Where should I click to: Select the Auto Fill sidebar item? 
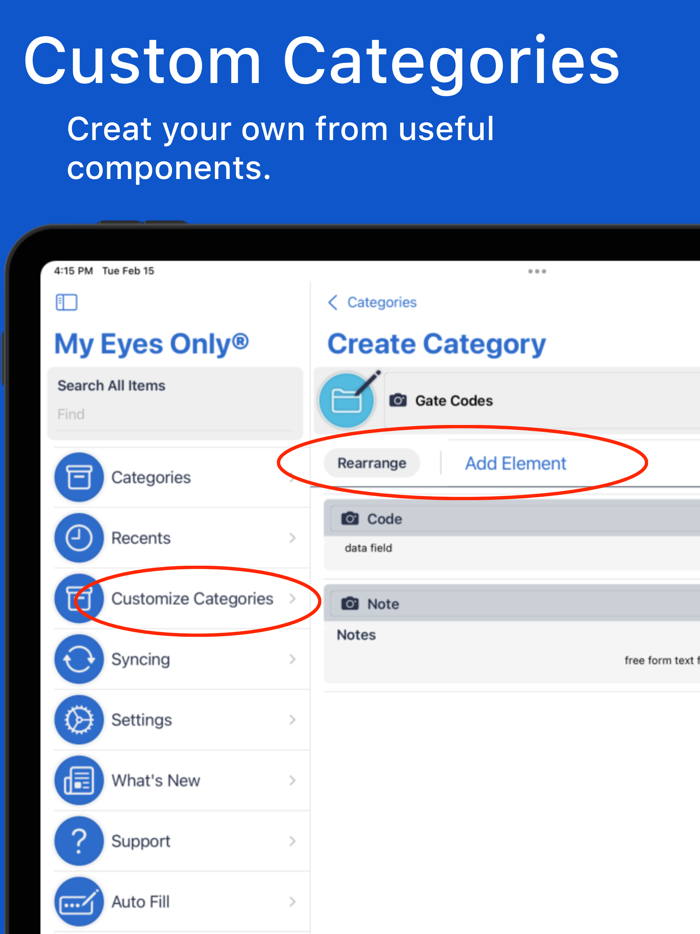tap(181, 902)
